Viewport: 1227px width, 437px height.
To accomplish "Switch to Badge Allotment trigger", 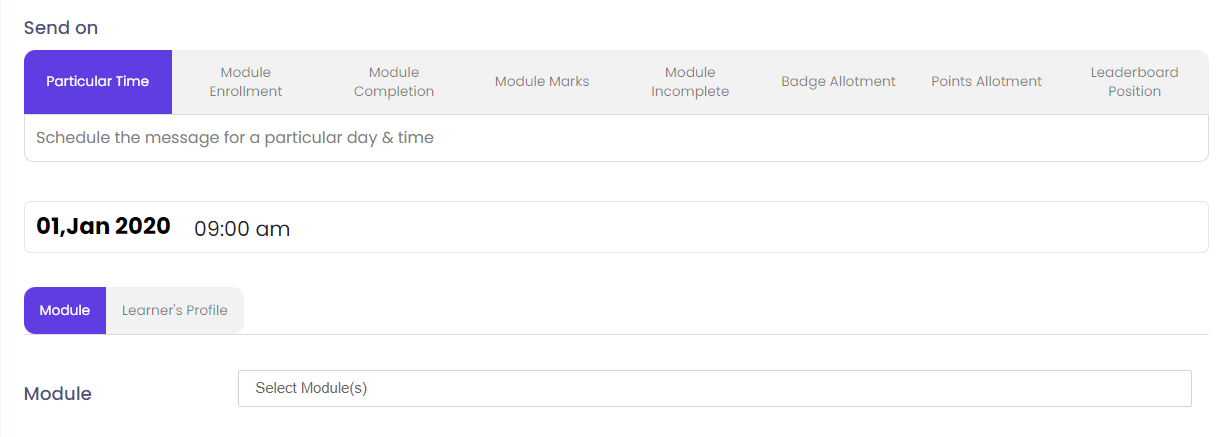I will click(838, 82).
